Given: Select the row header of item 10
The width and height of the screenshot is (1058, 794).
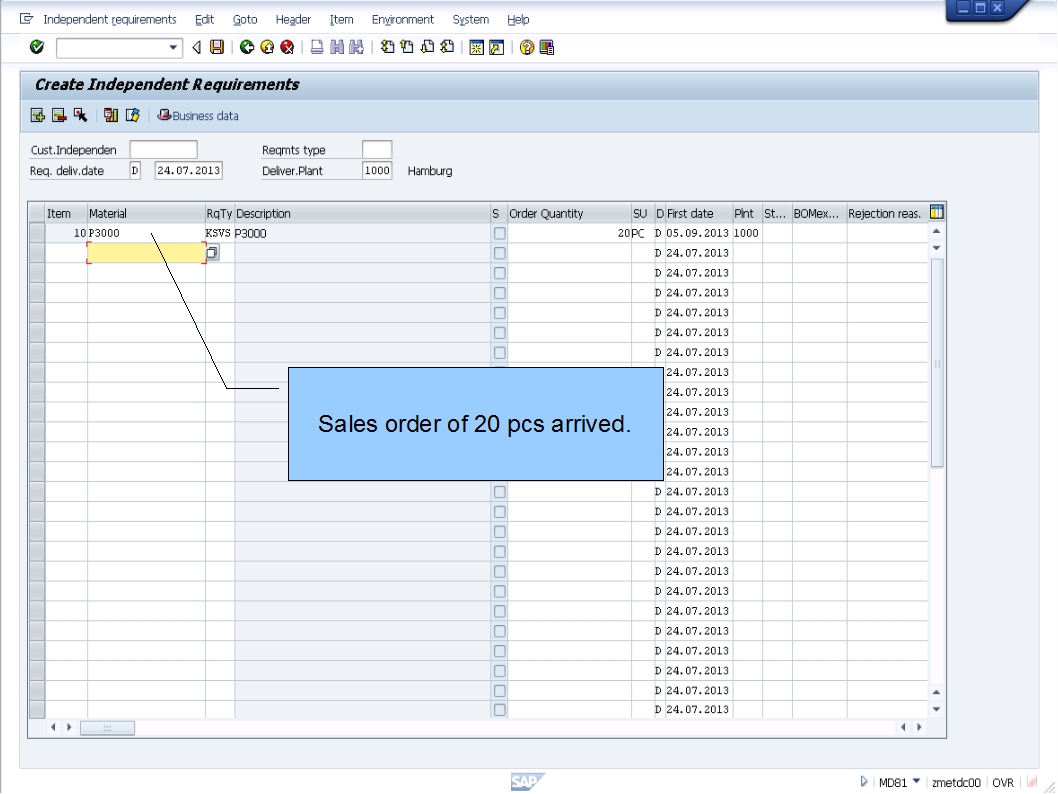Looking at the screenshot, I should pos(37,232).
